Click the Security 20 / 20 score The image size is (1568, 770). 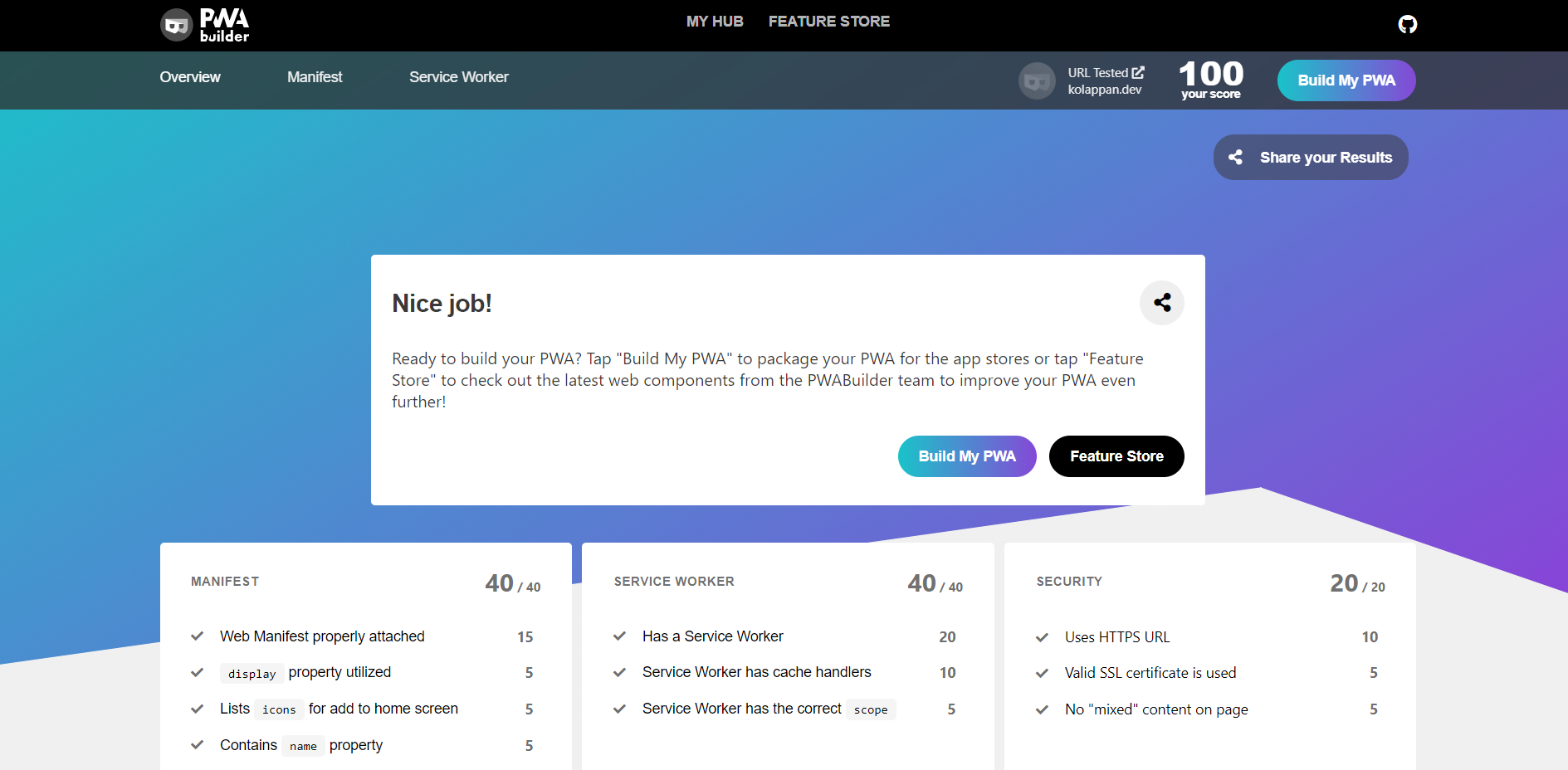pyautogui.click(x=1358, y=583)
